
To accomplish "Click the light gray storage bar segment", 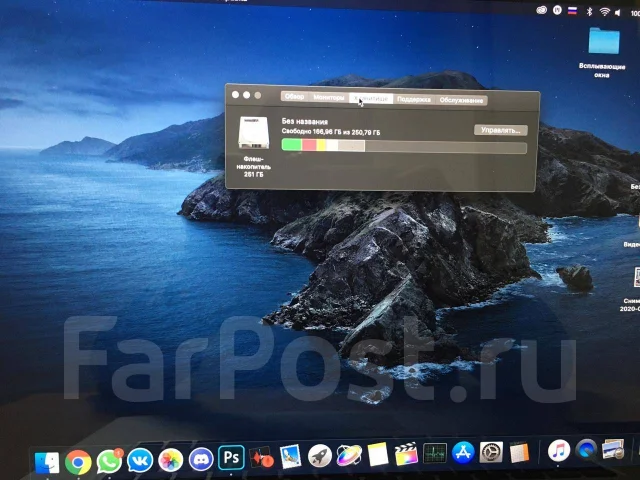I will pos(351,146).
